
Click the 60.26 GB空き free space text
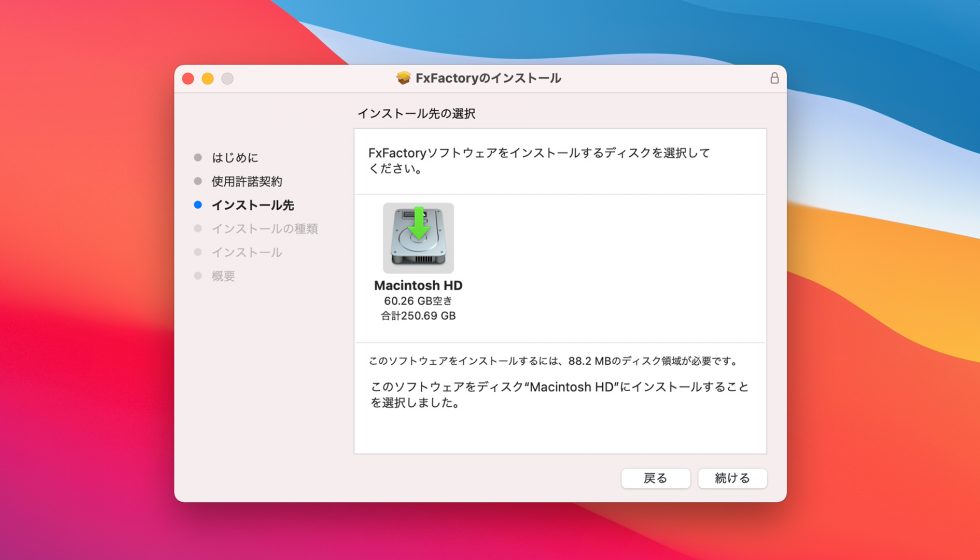pos(418,301)
